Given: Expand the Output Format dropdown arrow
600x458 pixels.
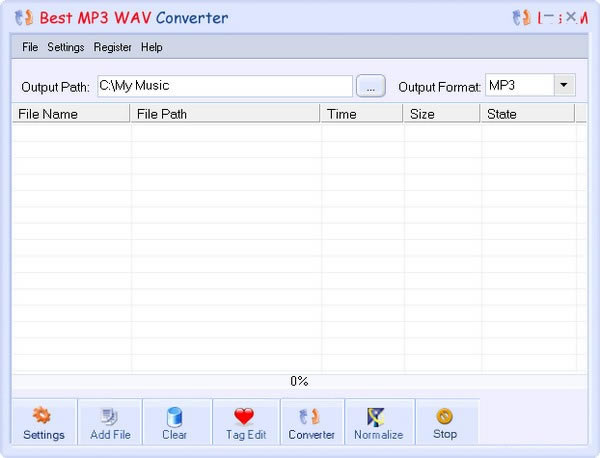Looking at the screenshot, I should (x=564, y=85).
